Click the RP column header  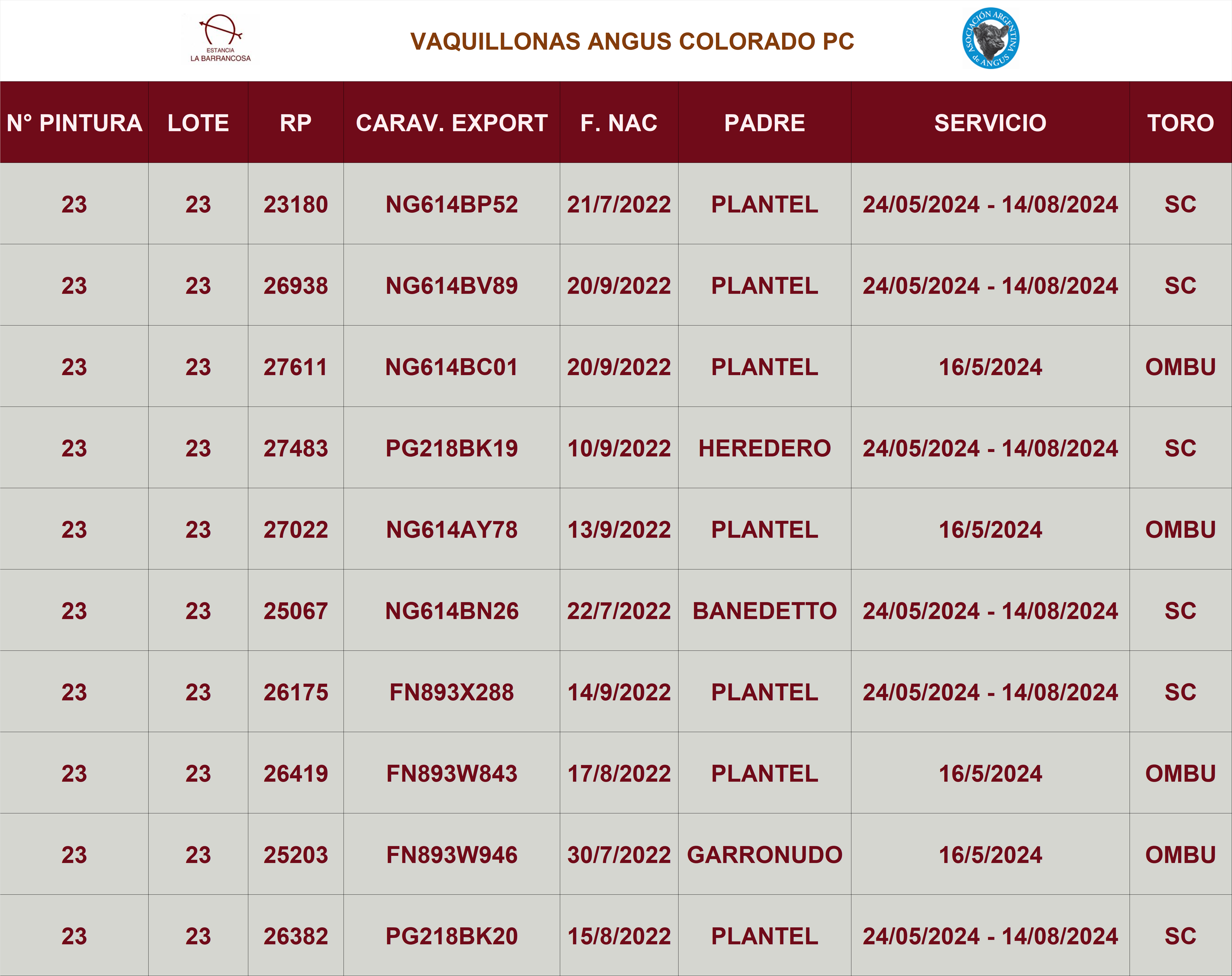click(295, 123)
